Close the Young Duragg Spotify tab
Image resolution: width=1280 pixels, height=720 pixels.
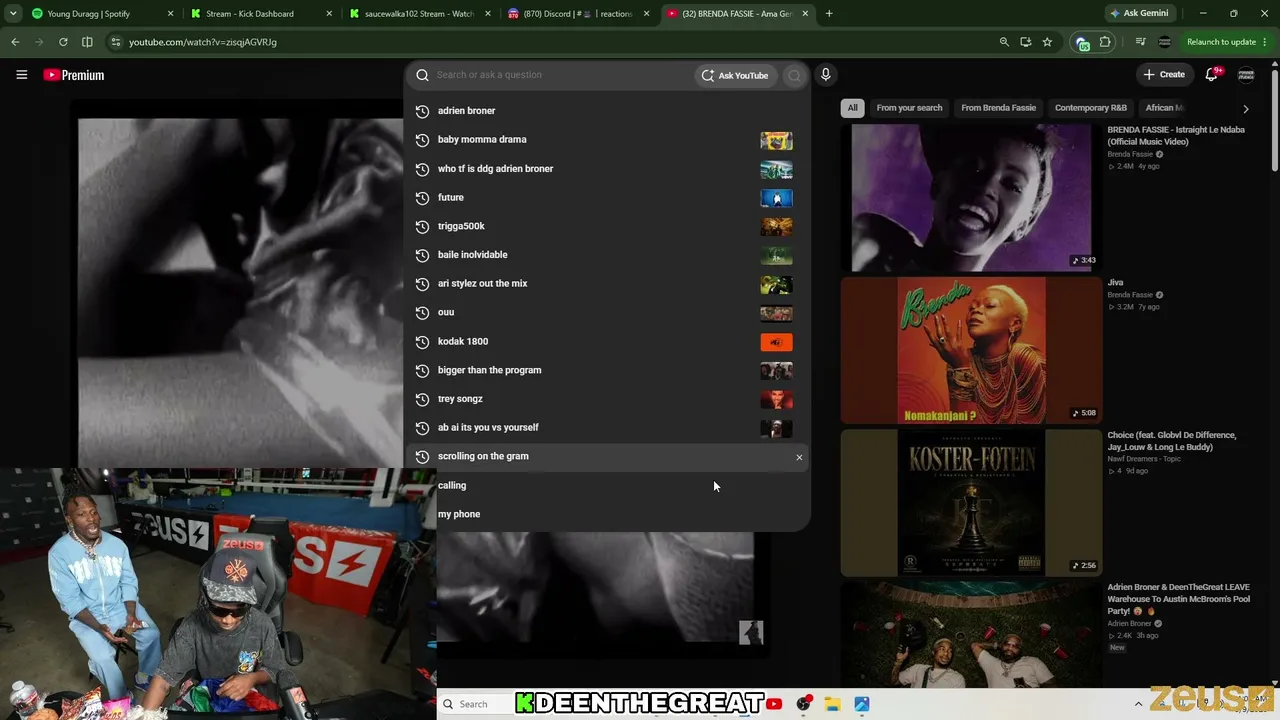(x=171, y=14)
